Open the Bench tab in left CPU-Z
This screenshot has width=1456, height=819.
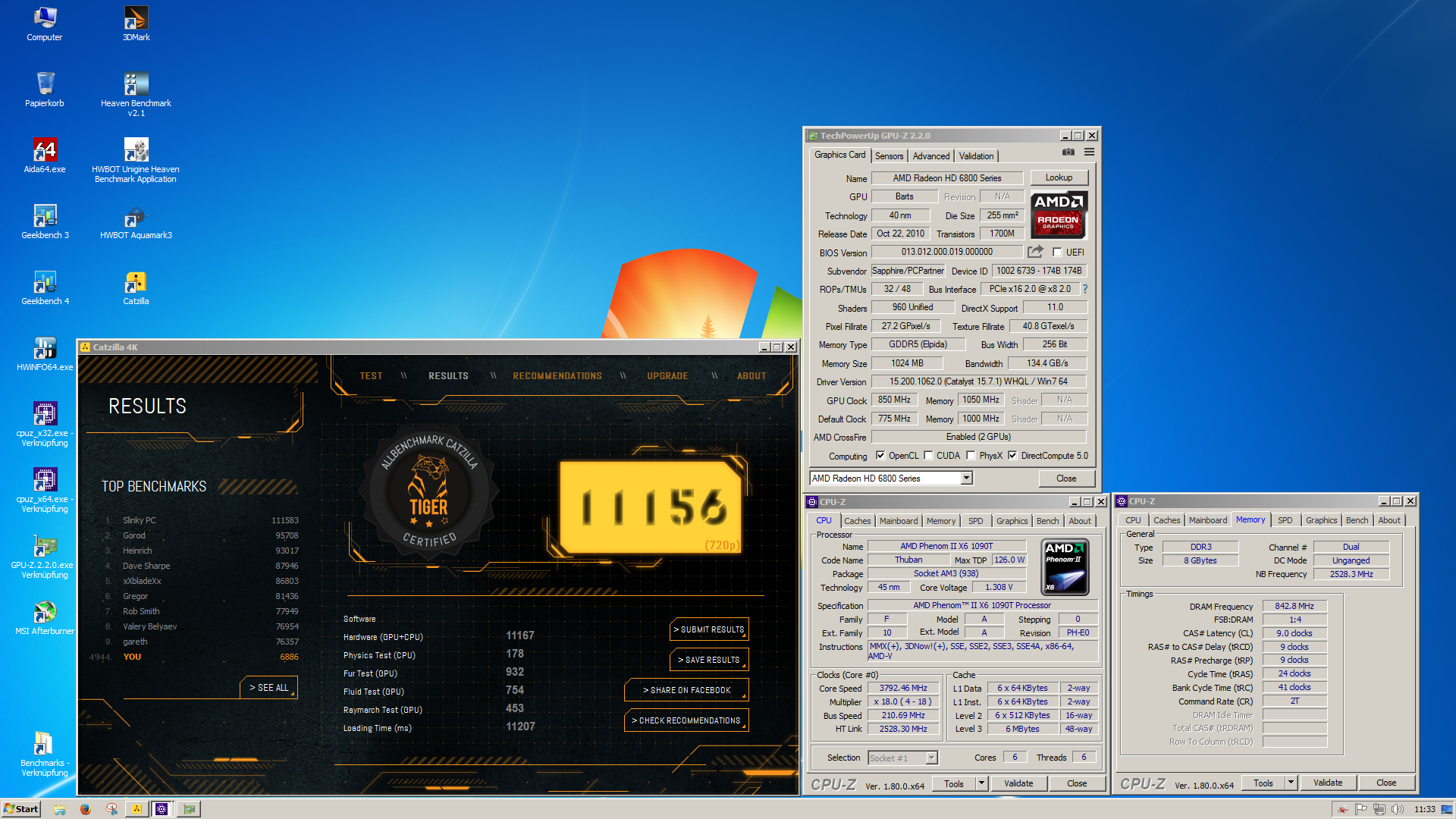pyautogui.click(x=1047, y=521)
